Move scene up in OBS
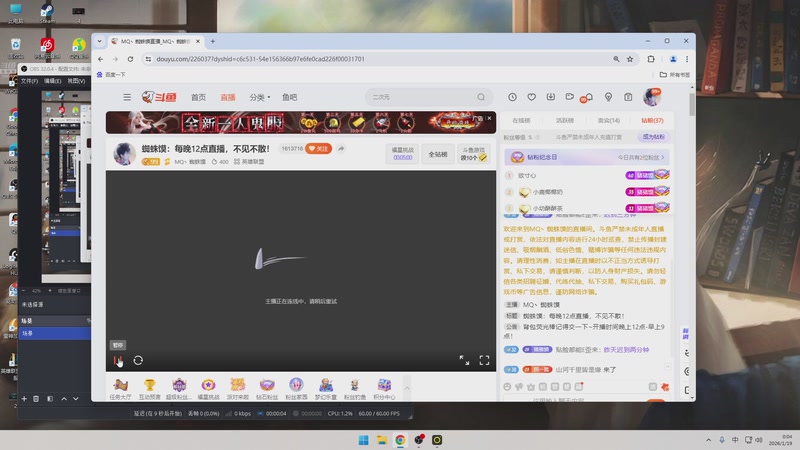 click(x=64, y=398)
